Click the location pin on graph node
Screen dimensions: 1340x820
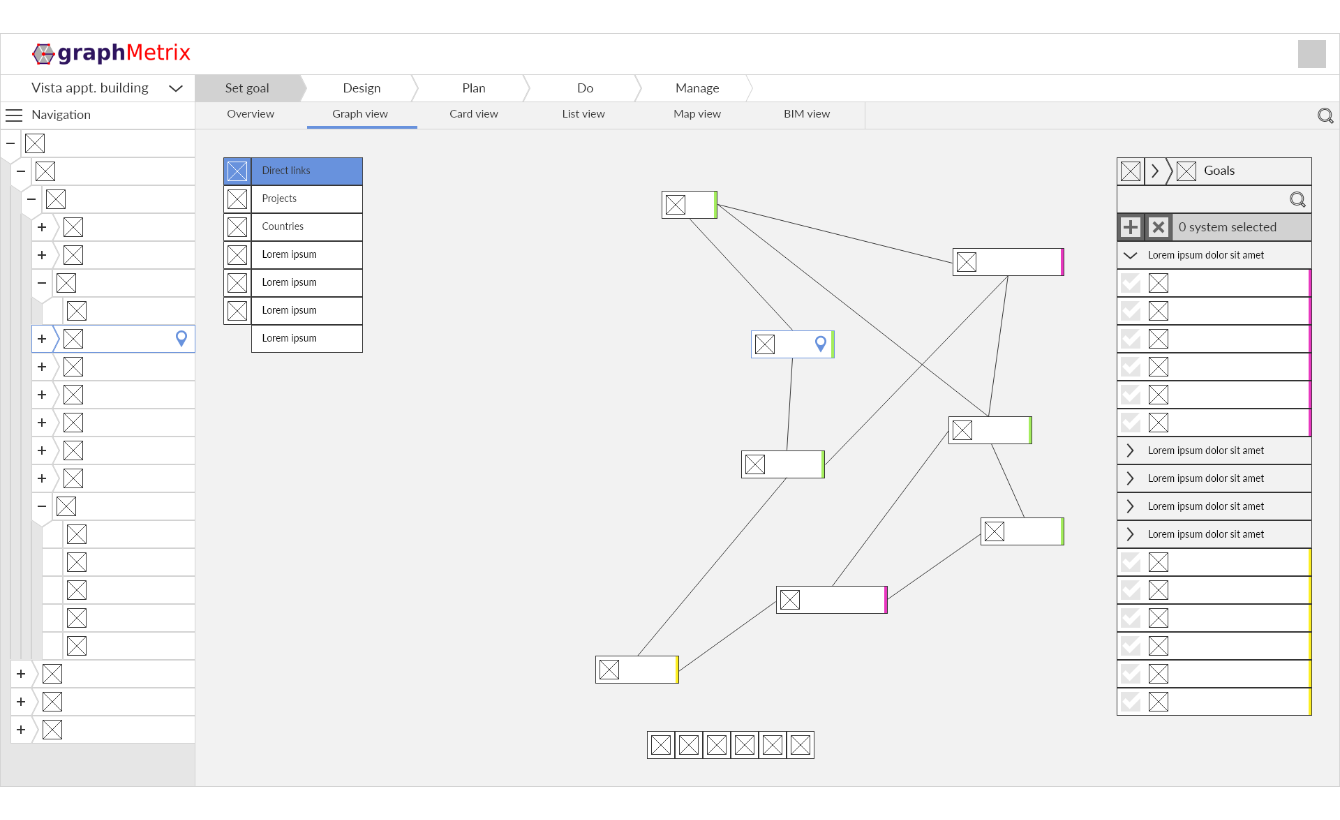coord(820,344)
